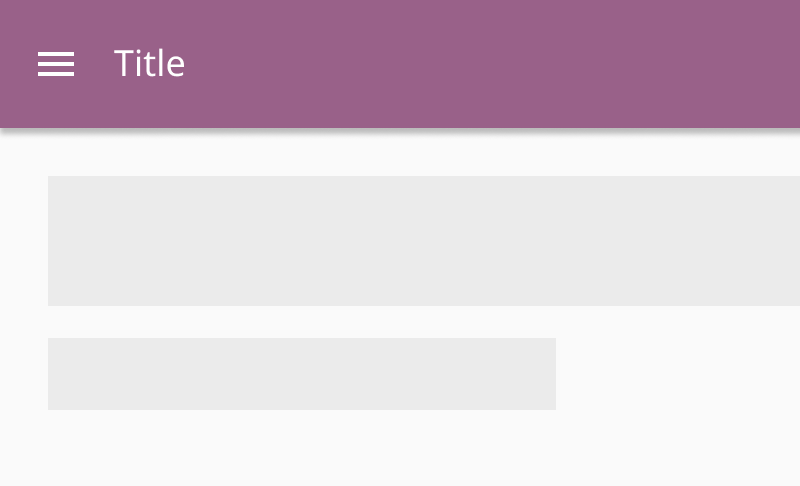800x486 pixels.
Task: Click empty space right of short gray bar
Action: pos(678,374)
